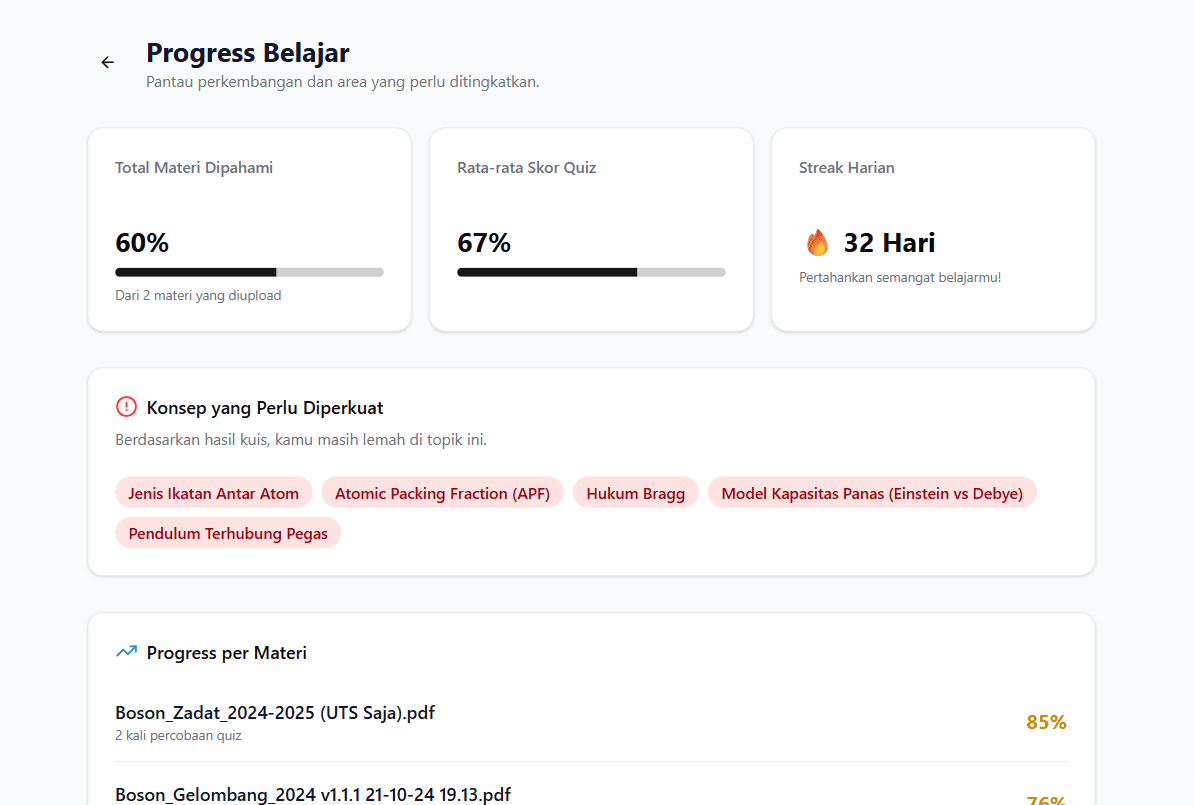Select the Atomic Packing Fraction (APF) chip
The height and width of the screenshot is (805, 1194).
point(443,492)
